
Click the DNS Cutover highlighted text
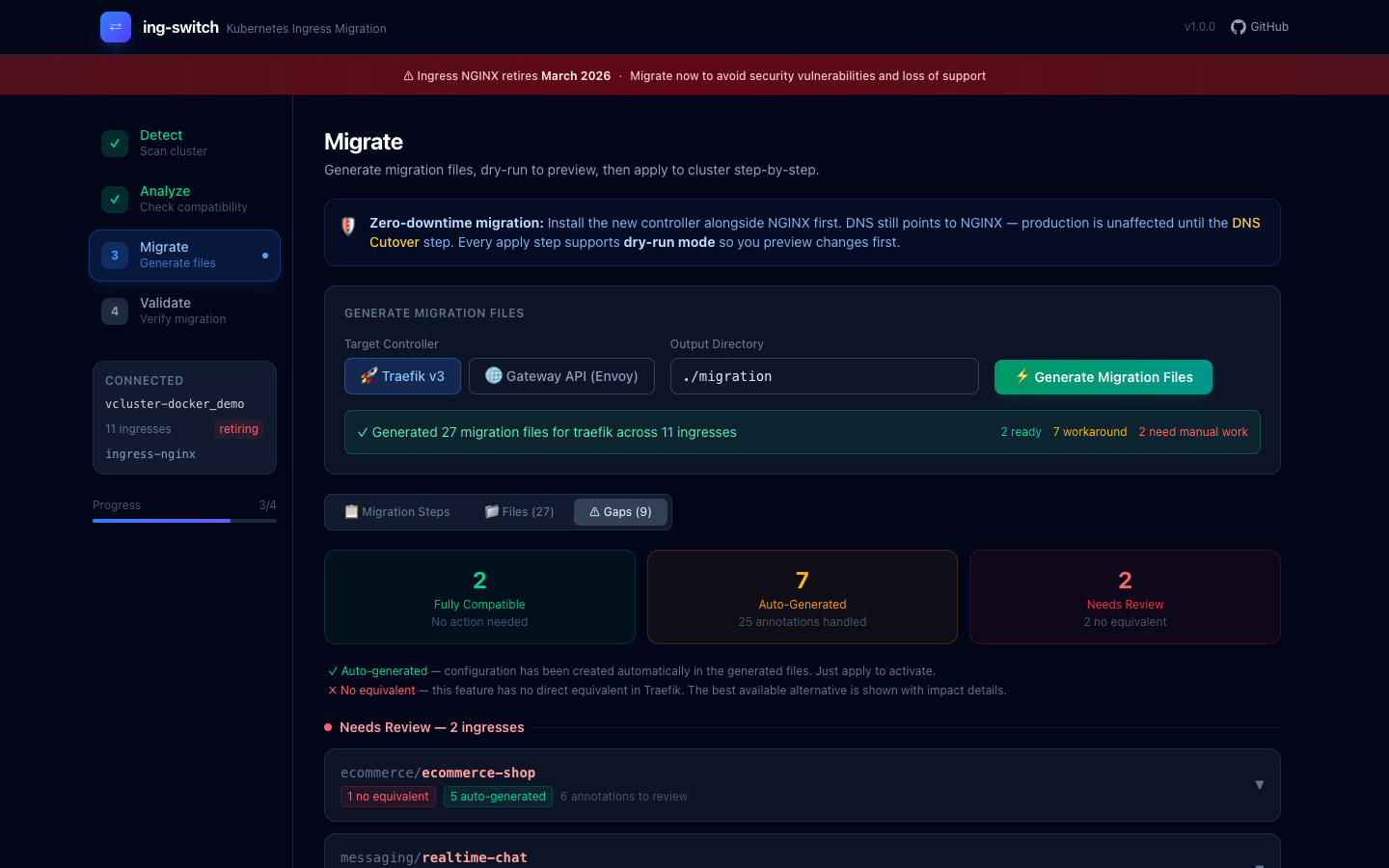point(815,232)
